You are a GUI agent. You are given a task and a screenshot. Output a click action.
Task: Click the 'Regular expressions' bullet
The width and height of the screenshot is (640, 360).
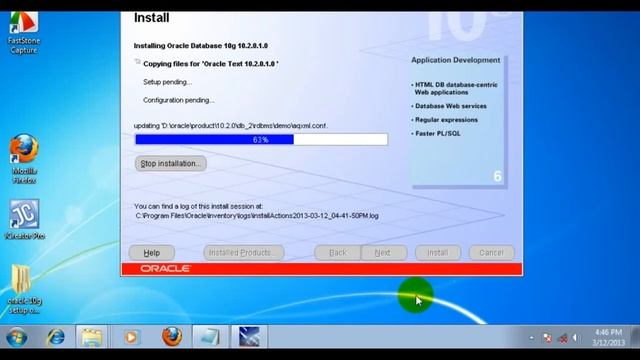coord(444,120)
